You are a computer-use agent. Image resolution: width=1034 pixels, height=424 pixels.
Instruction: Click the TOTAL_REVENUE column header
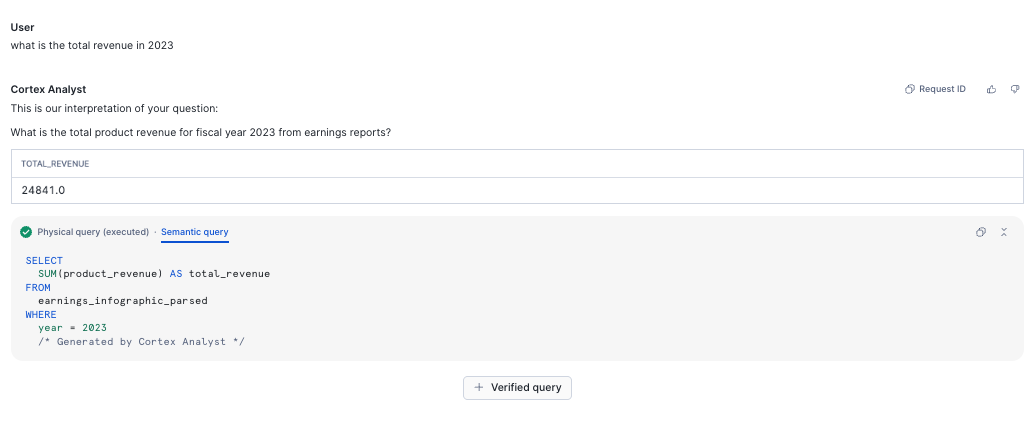point(56,163)
